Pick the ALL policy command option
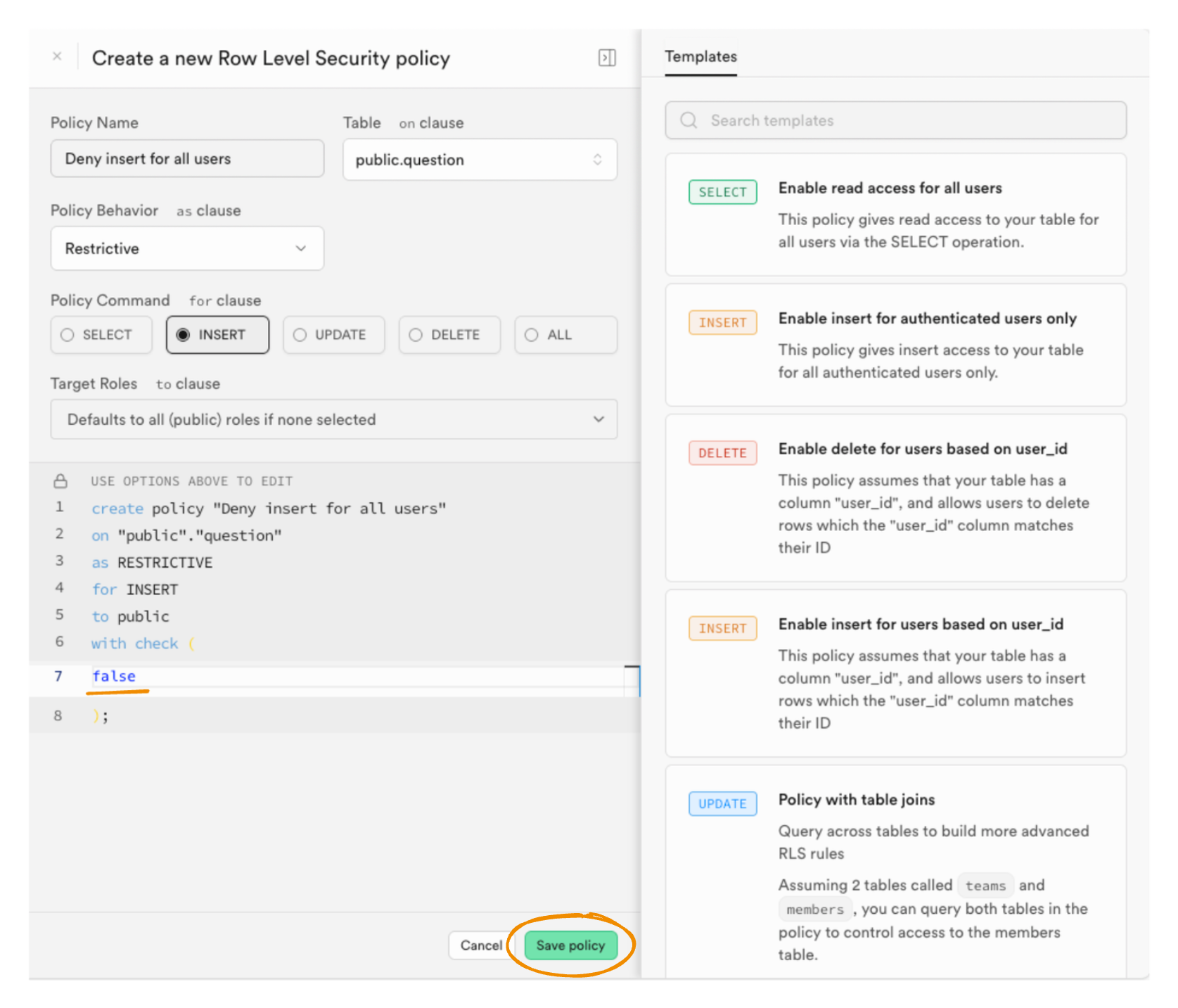Image resolution: width=1178 pixels, height=1008 pixels. [565, 335]
